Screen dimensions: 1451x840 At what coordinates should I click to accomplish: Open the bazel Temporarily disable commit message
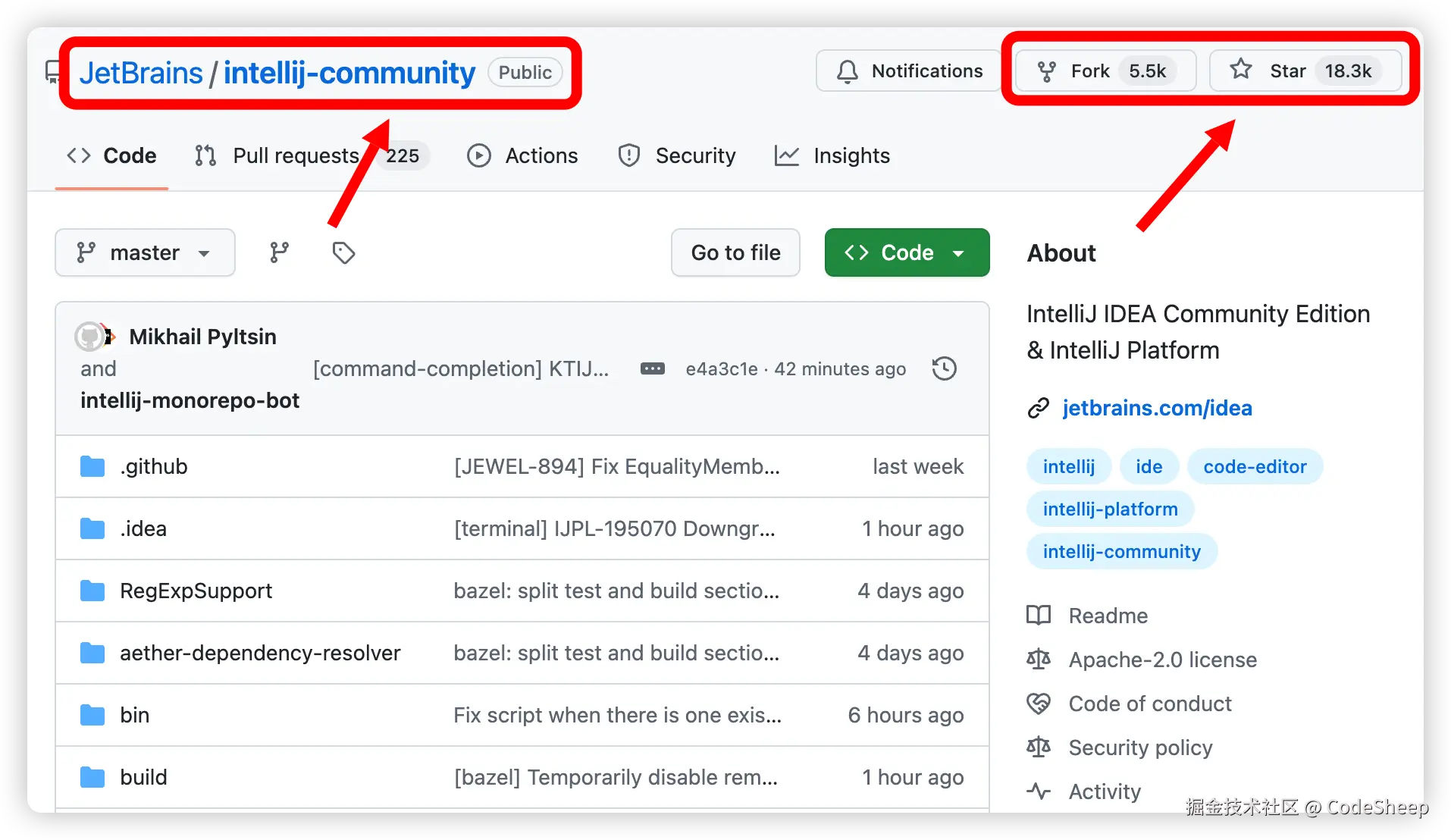[x=616, y=777]
